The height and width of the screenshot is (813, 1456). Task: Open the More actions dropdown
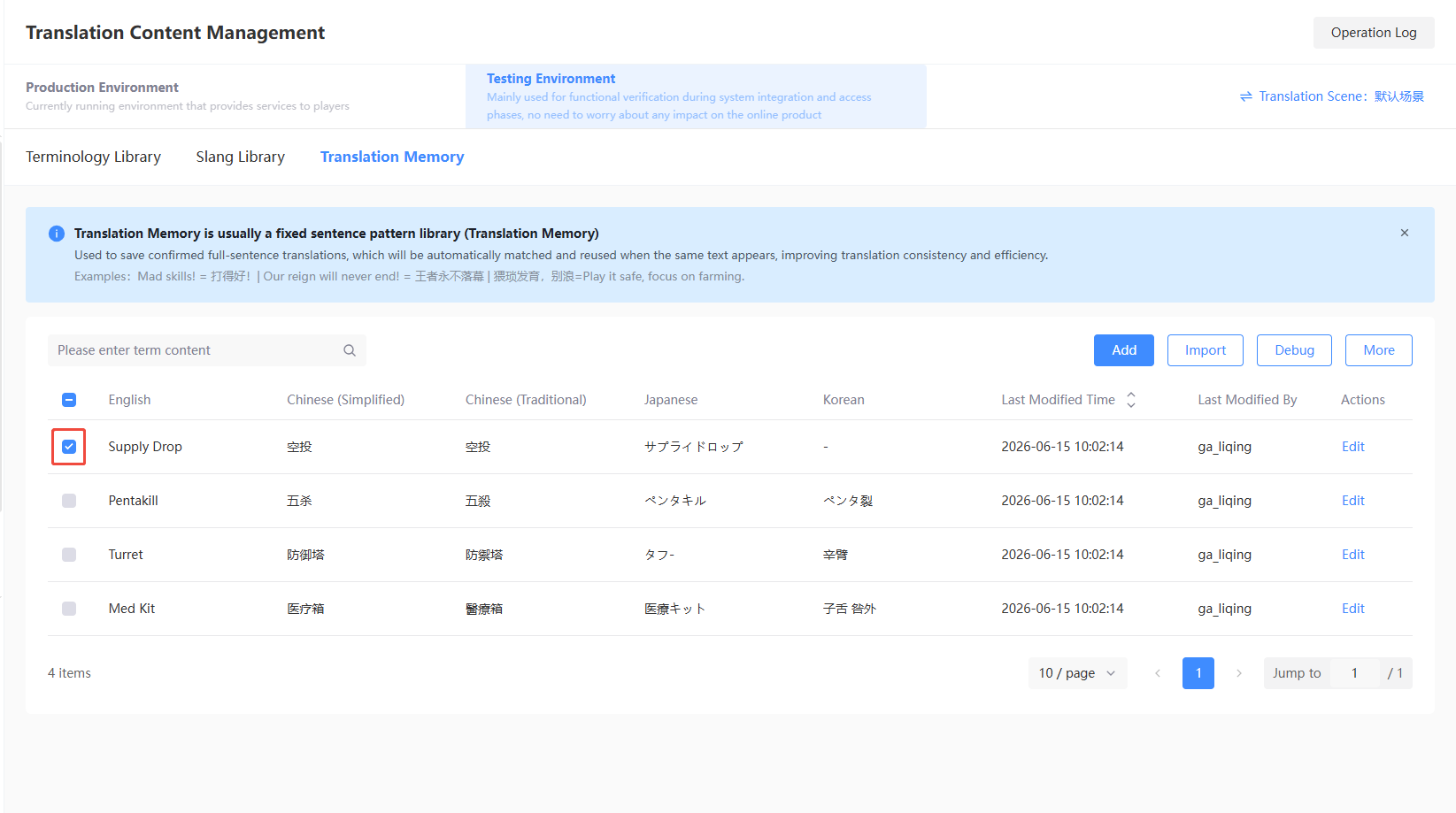click(1379, 350)
